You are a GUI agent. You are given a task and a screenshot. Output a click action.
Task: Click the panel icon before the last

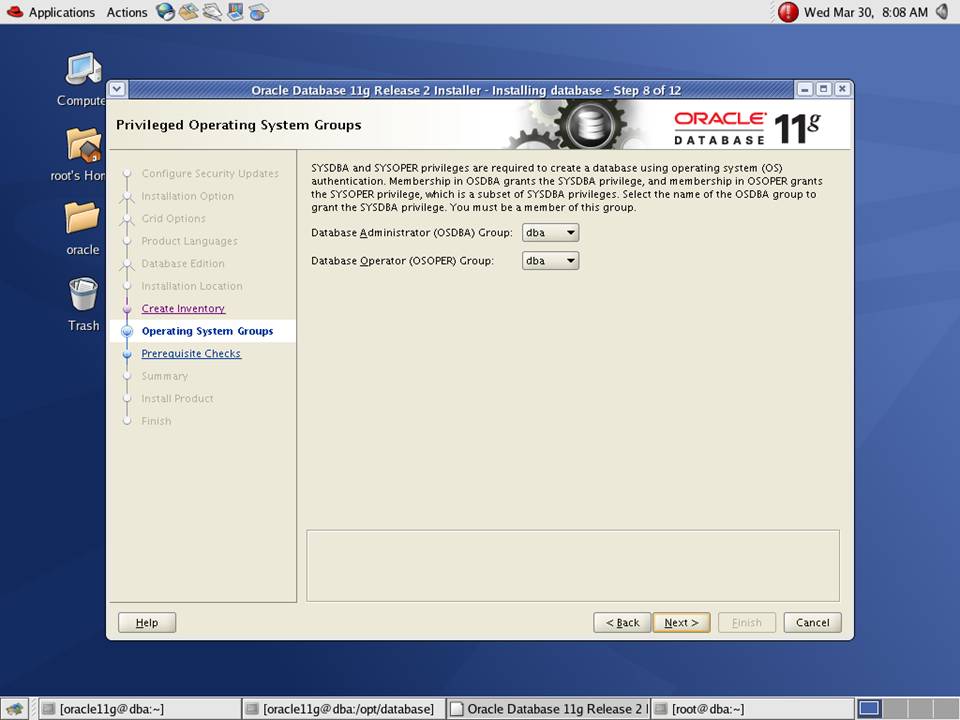235,12
